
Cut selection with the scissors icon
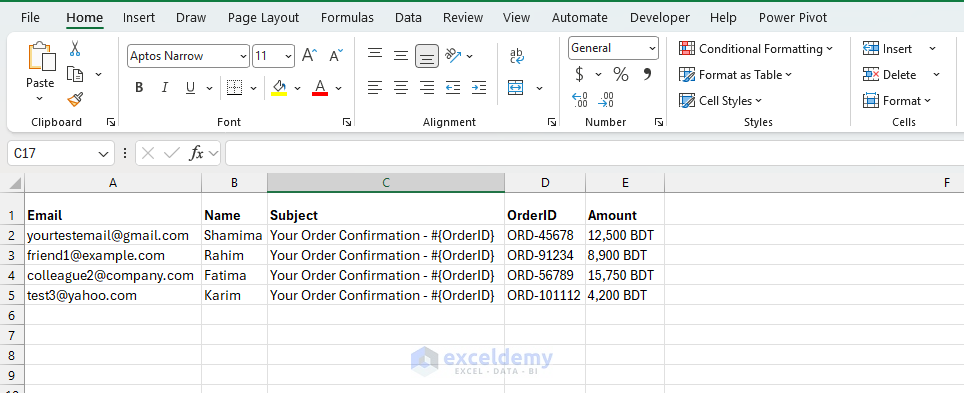click(75, 49)
